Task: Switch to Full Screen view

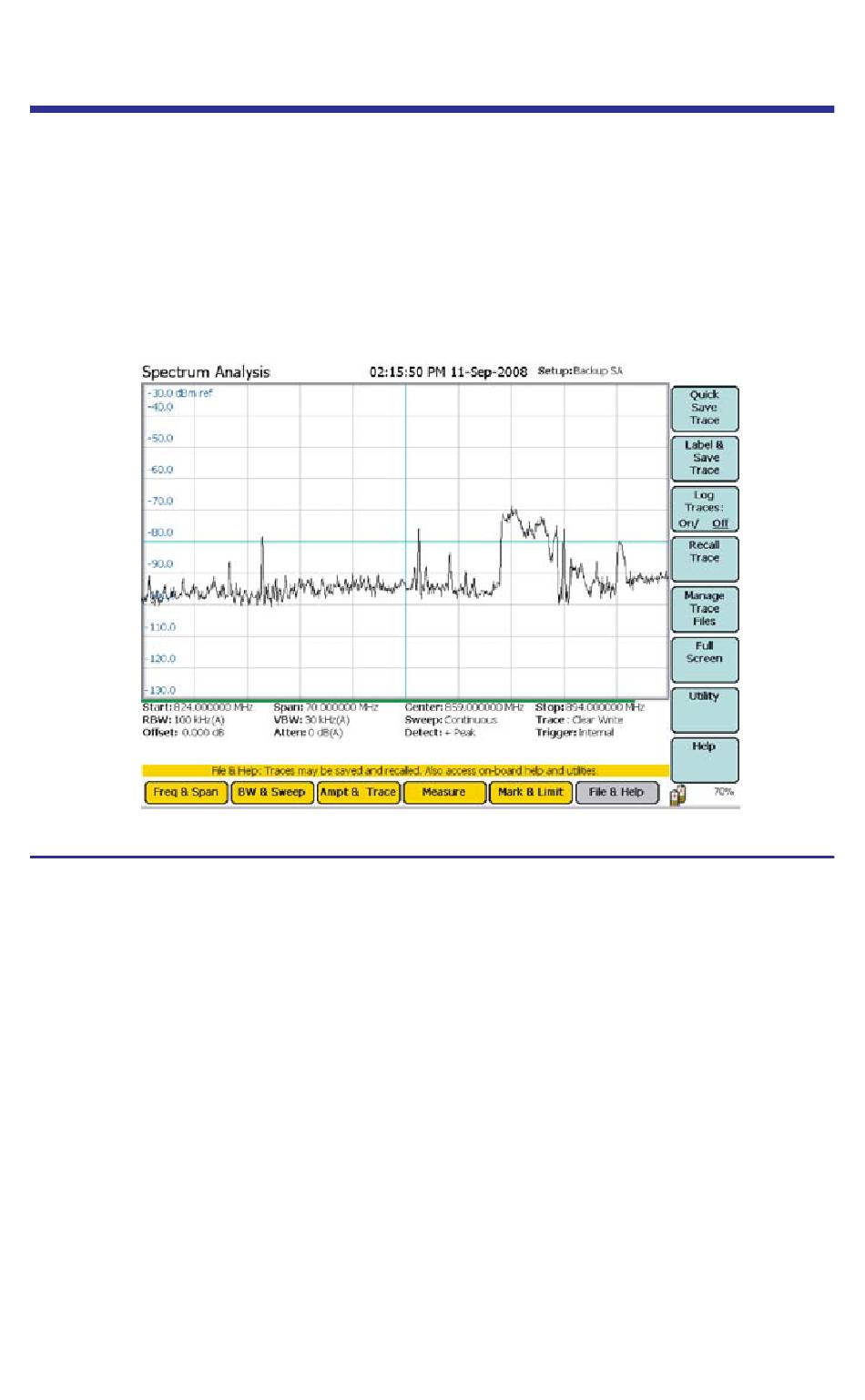Action: (x=705, y=660)
